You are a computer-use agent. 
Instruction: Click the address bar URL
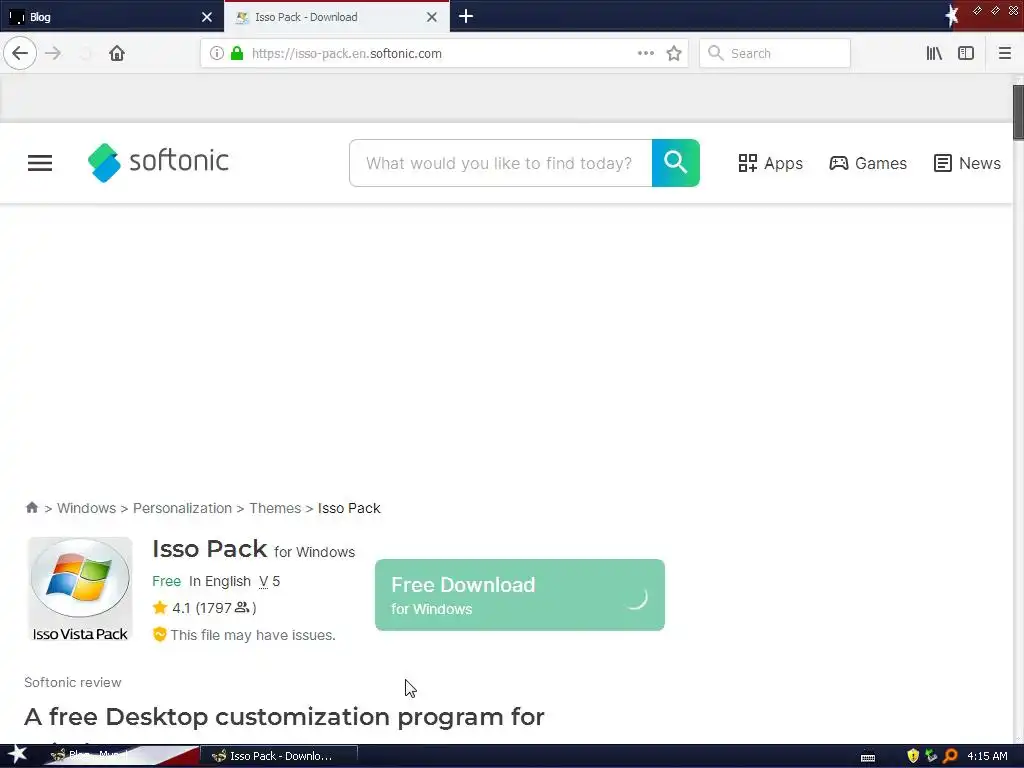click(x=347, y=54)
